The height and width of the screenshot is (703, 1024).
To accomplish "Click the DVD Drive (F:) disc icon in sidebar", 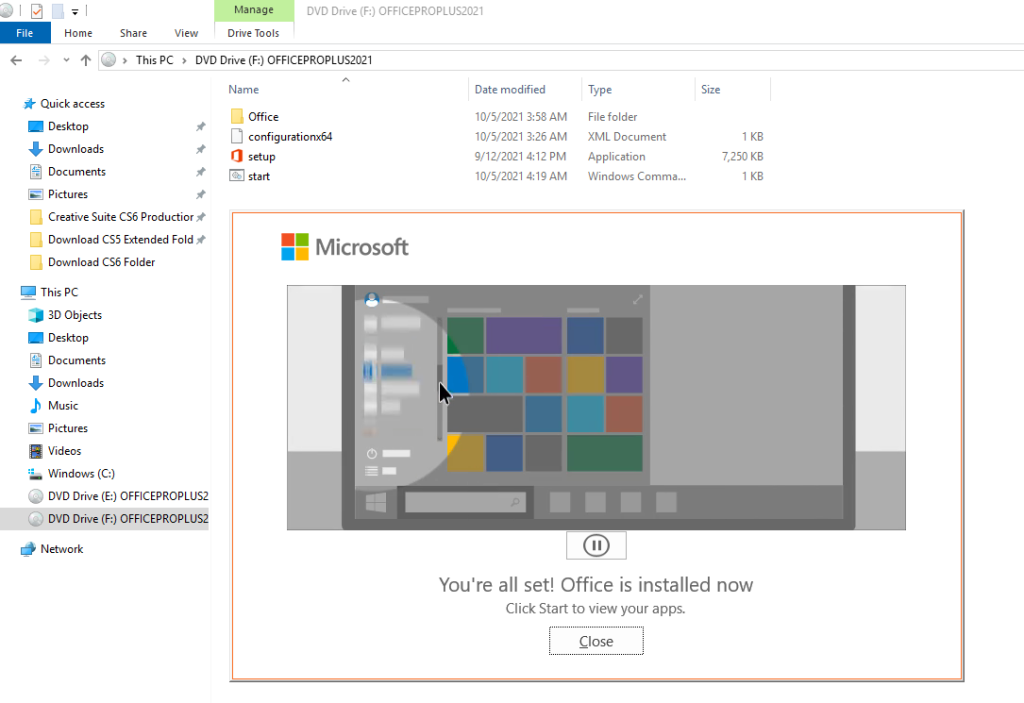I will [36, 519].
